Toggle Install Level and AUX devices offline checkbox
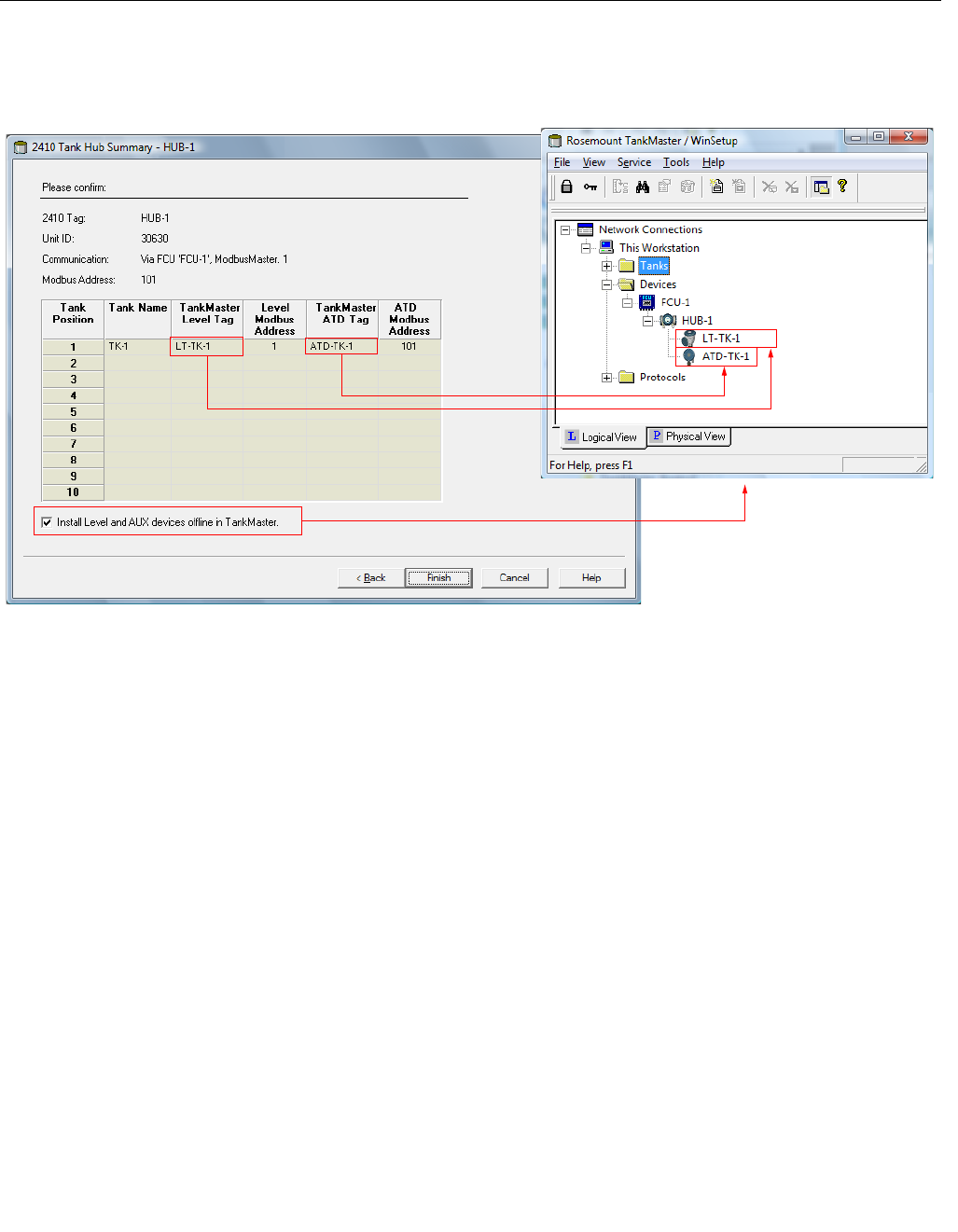Screen dimensions: 958x1232 tap(47, 522)
